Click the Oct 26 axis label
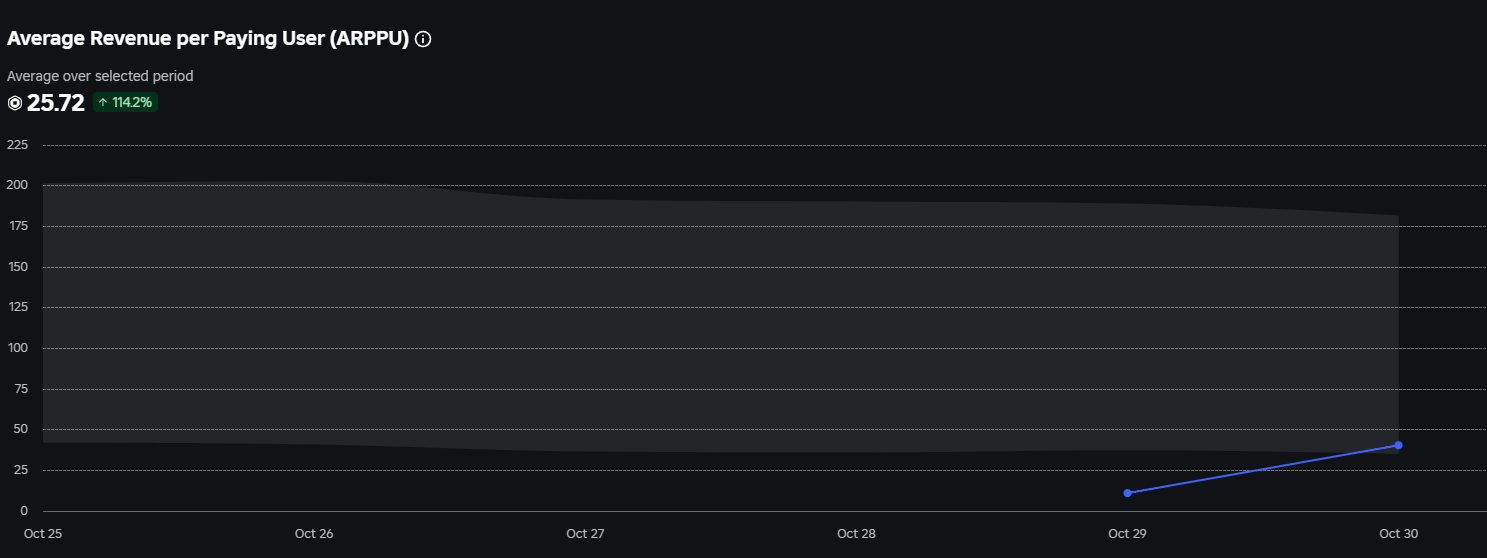This screenshot has height=558, width=1487. tap(314, 534)
